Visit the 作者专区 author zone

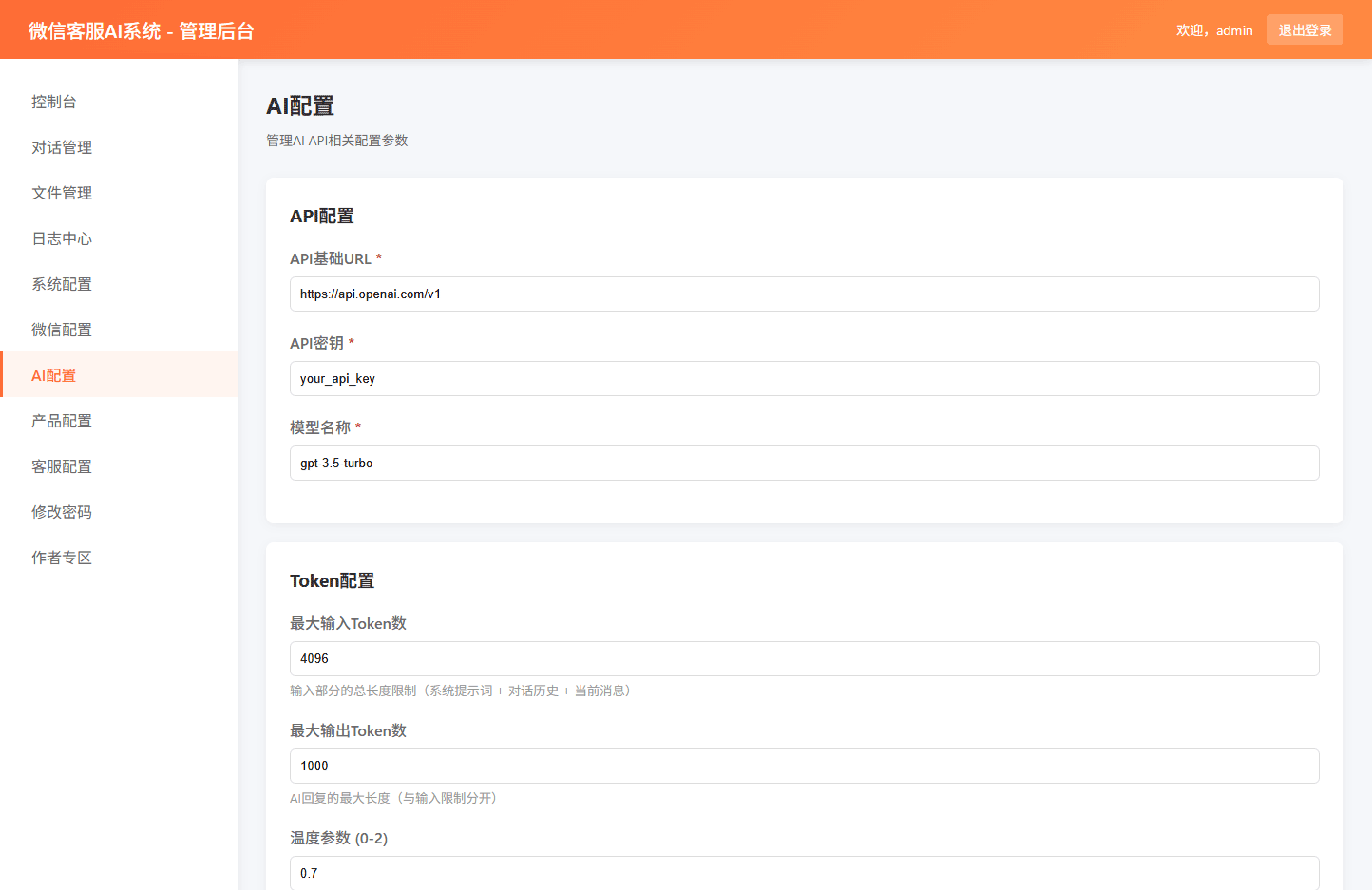click(x=61, y=558)
